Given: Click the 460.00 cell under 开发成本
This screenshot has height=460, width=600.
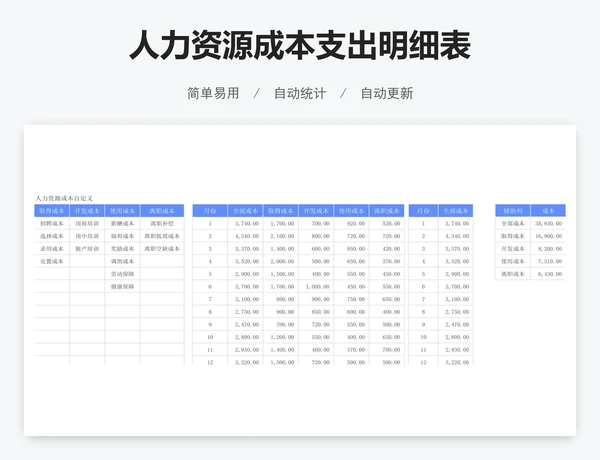Looking at the screenshot, I should pos(316,350).
